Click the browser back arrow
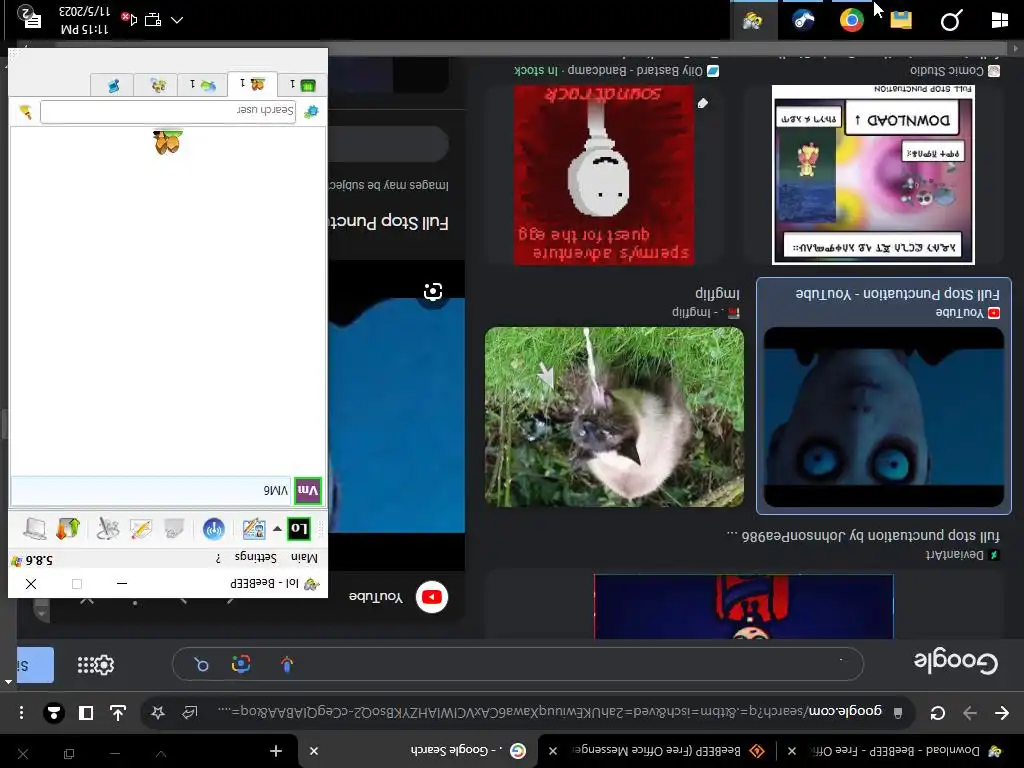This screenshot has height=768, width=1024. coord(1002,712)
